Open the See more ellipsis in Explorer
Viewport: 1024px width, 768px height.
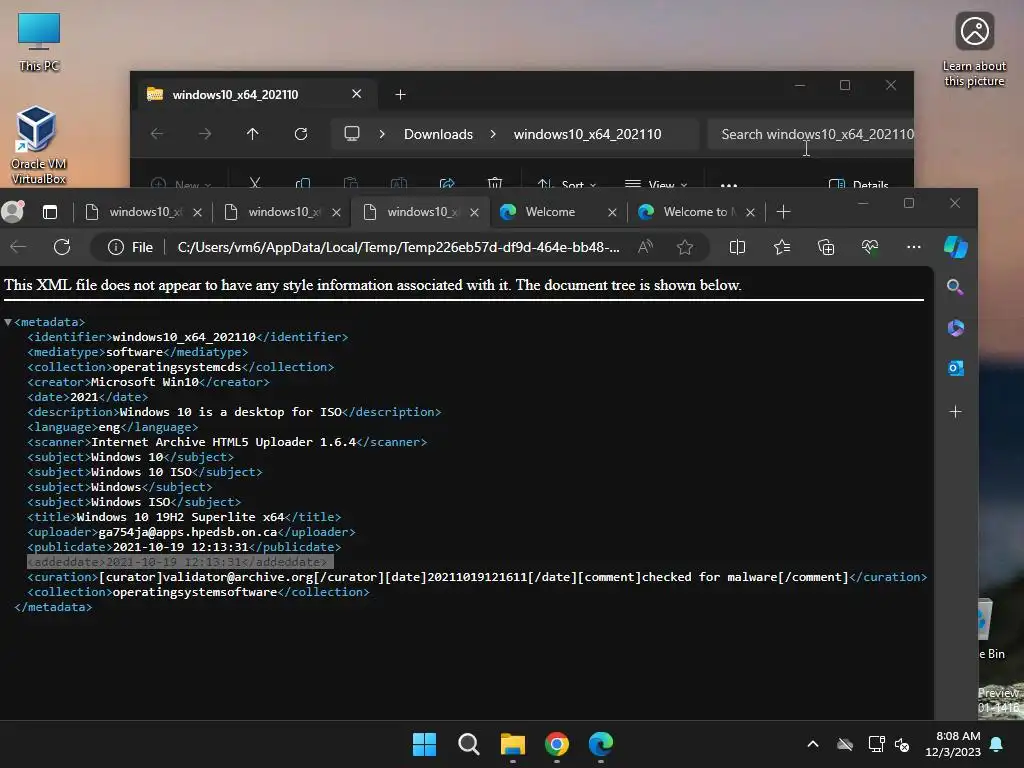[x=729, y=184]
